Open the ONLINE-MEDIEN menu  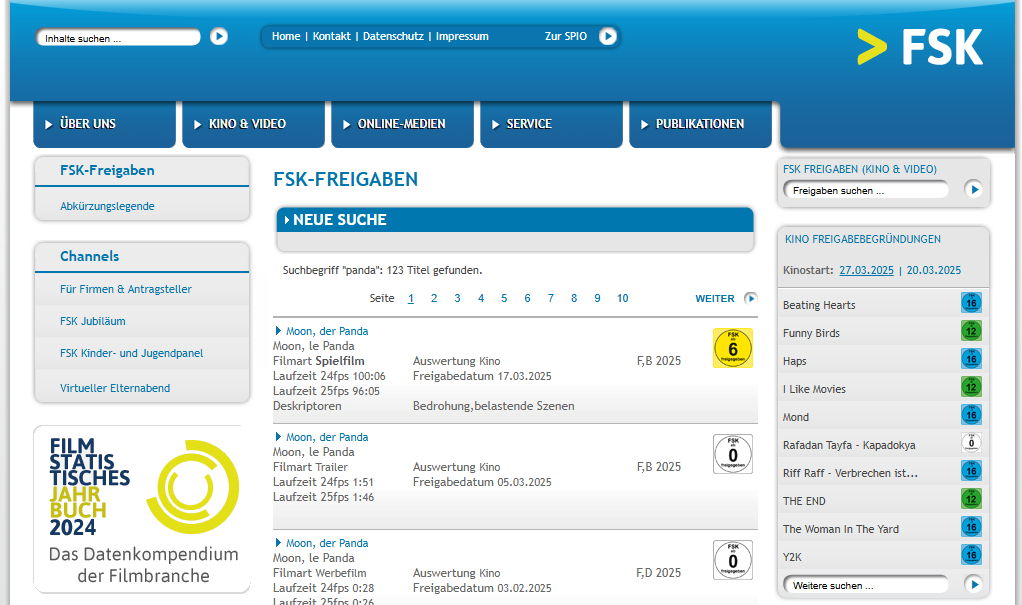click(x=402, y=124)
